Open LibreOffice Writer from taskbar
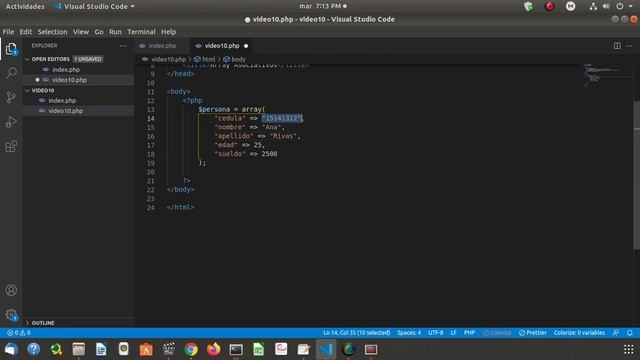The image size is (640, 360). click(x=101, y=349)
